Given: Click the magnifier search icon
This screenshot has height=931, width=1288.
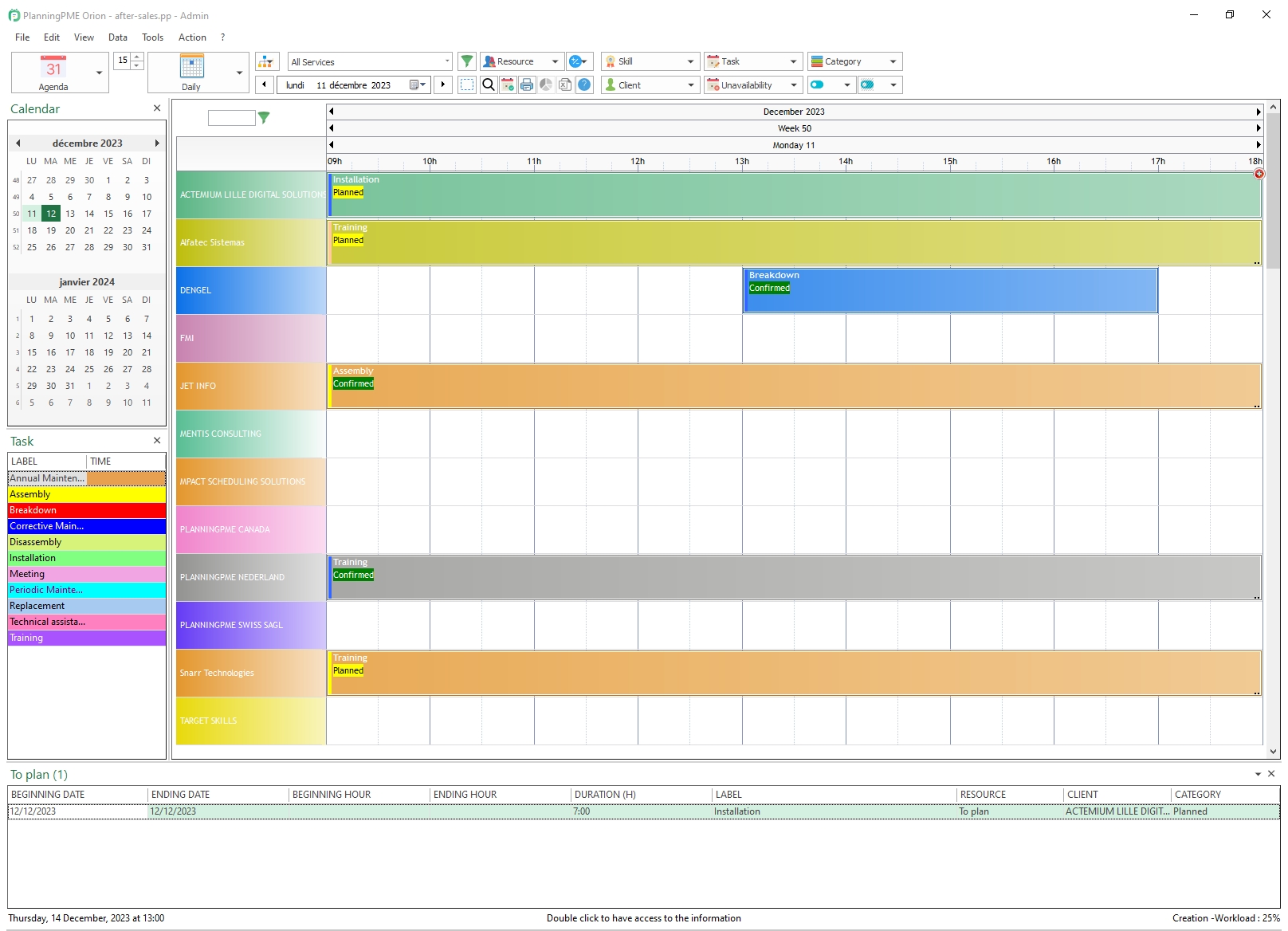Looking at the screenshot, I should [x=489, y=84].
